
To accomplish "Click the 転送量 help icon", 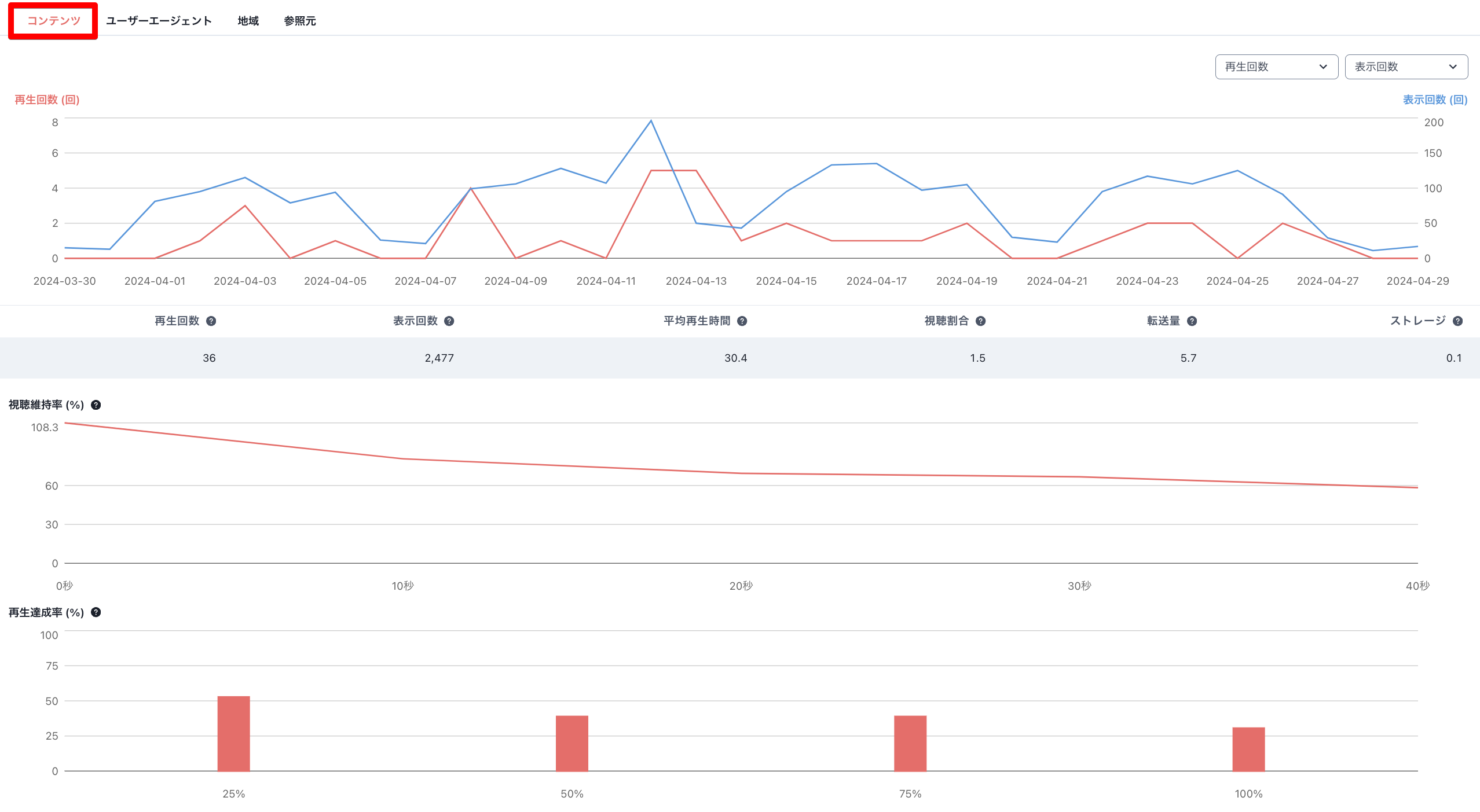I will click(x=1192, y=321).
